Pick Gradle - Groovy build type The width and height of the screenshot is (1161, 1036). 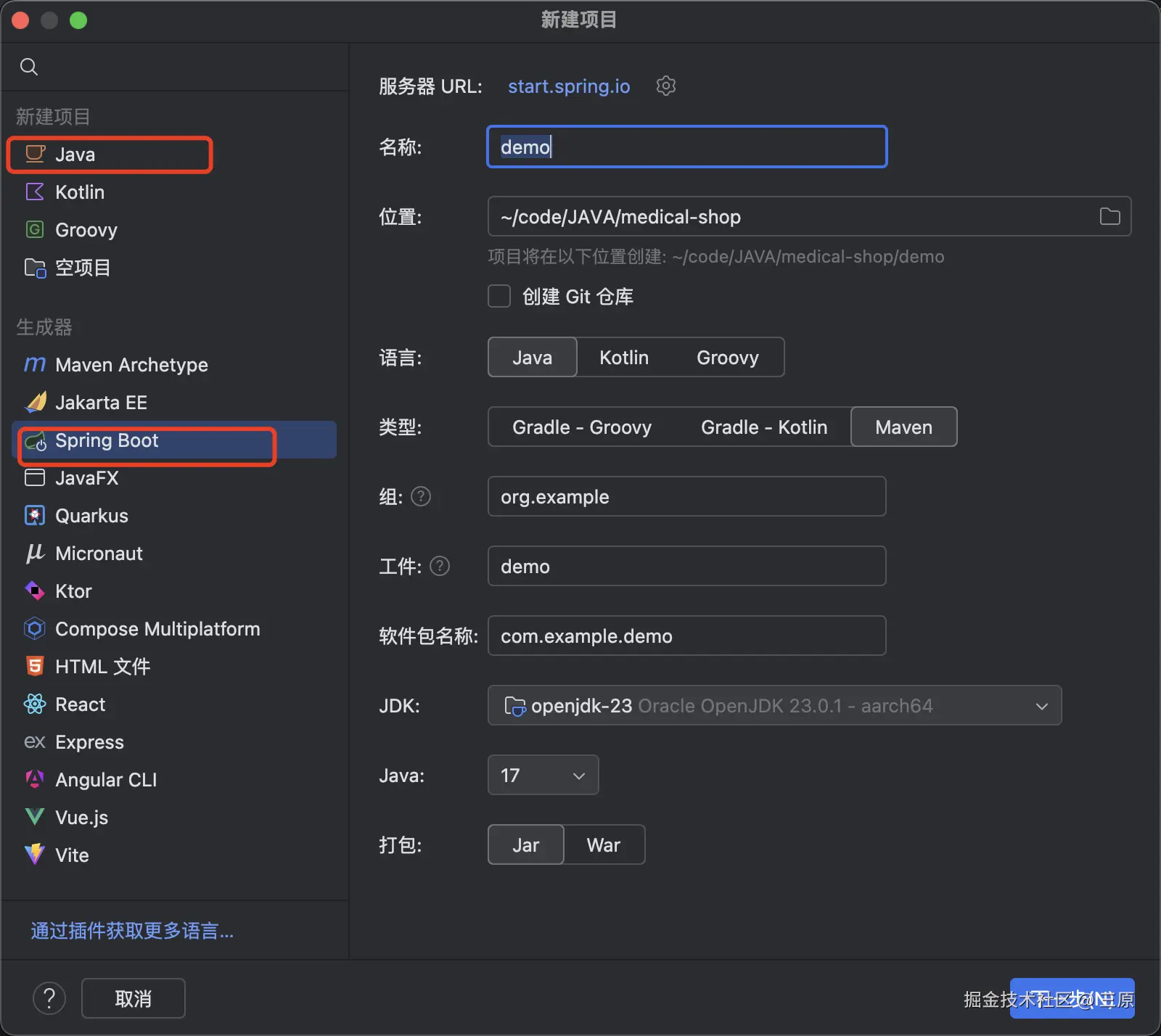[582, 427]
